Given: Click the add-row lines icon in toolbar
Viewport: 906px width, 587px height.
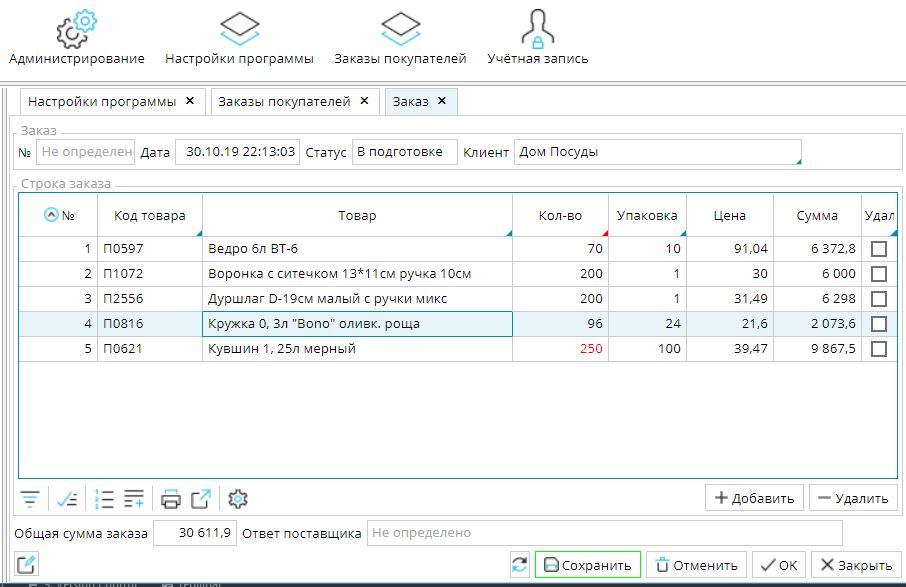Looking at the screenshot, I should click(134, 499).
